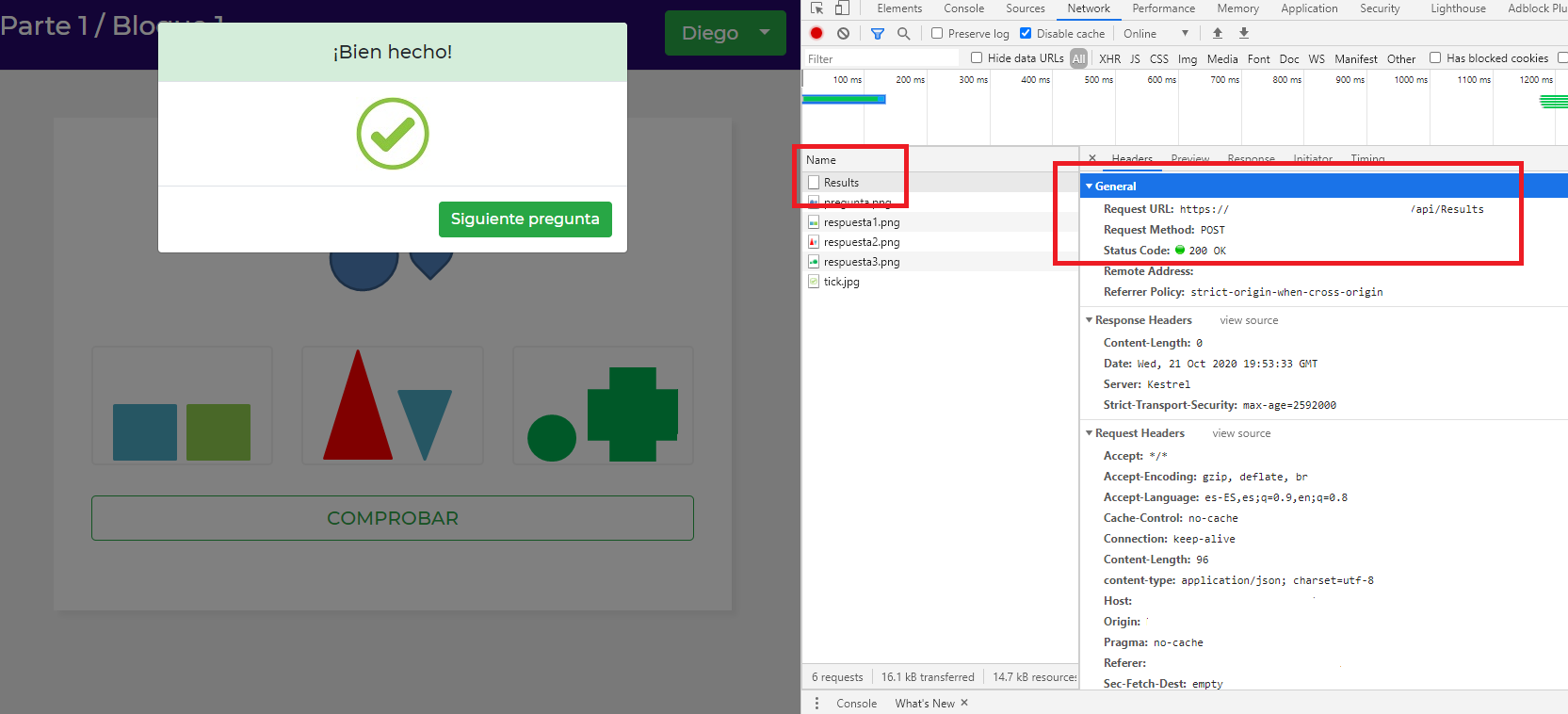This screenshot has width=1568, height=714.
Task: Uncheck the Disable cache checkbox
Action: (x=1026, y=33)
